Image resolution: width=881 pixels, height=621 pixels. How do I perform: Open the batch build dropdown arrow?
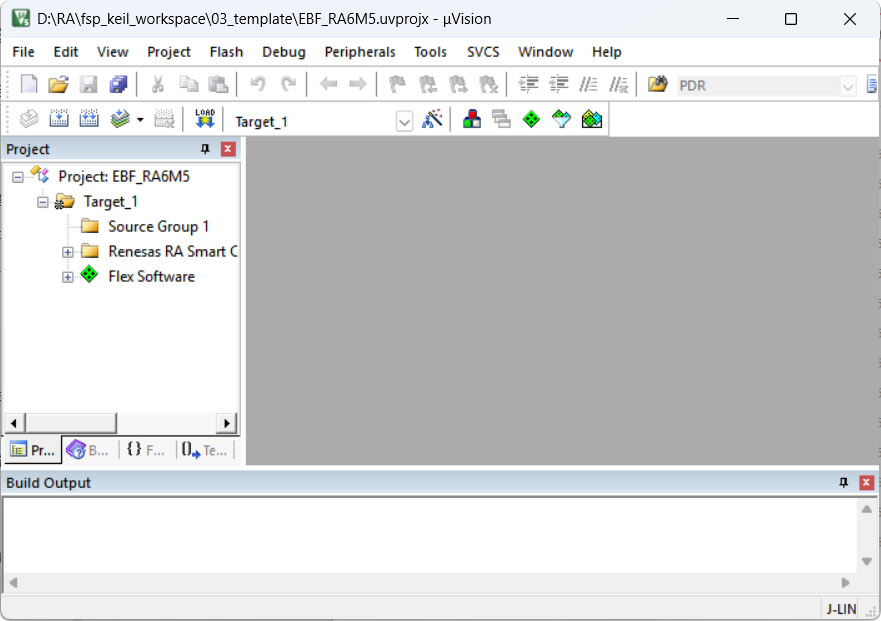click(x=140, y=120)
